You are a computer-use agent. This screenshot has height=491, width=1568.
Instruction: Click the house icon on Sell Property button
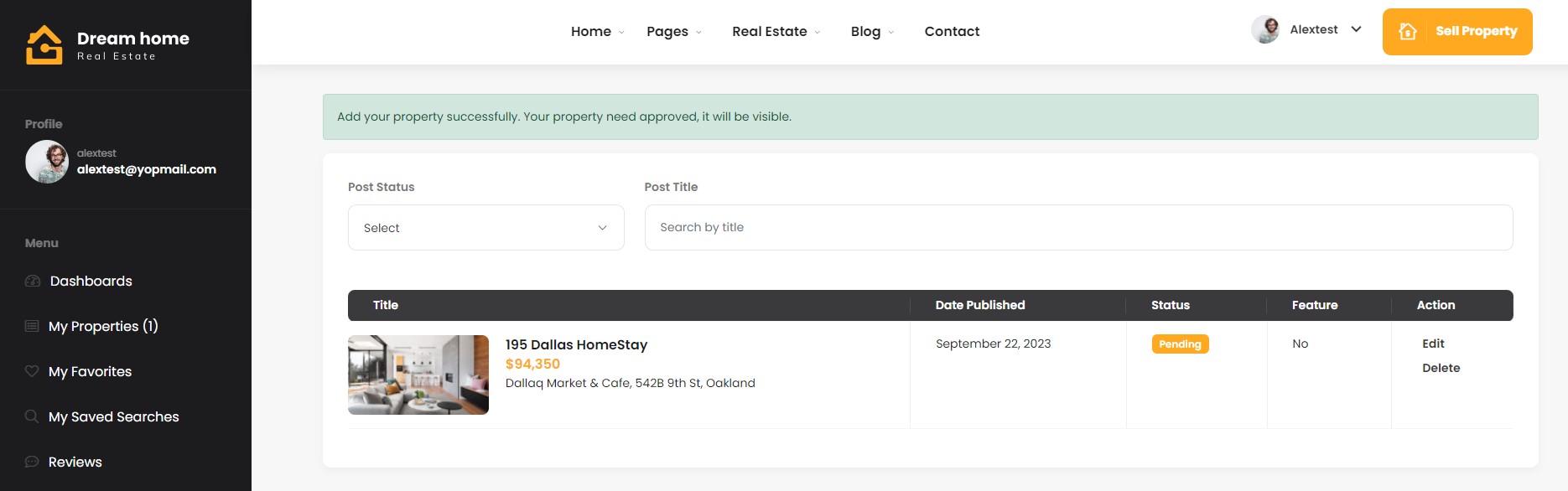click(1408, 31)
